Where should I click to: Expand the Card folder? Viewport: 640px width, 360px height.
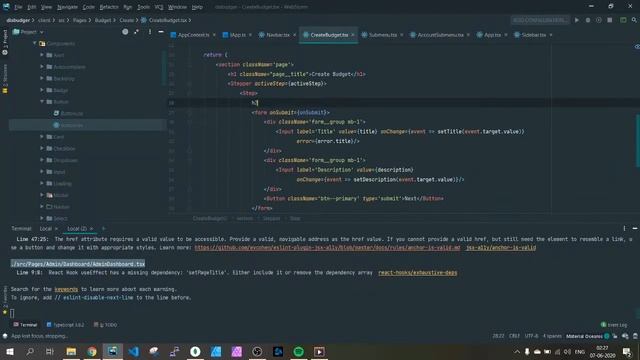click(42, 137)
